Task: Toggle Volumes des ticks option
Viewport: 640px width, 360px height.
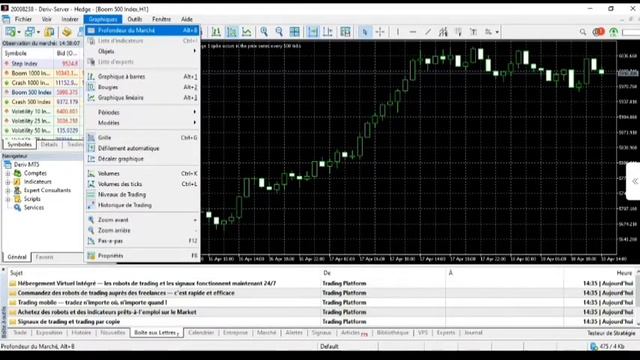Action: pyautogui.click(x=142, y=184)
